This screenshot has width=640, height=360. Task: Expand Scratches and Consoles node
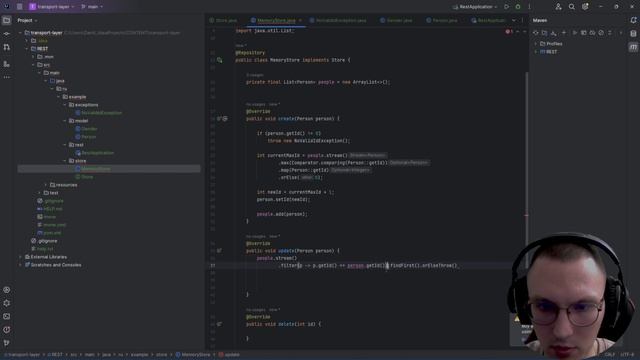pos(20,265)
